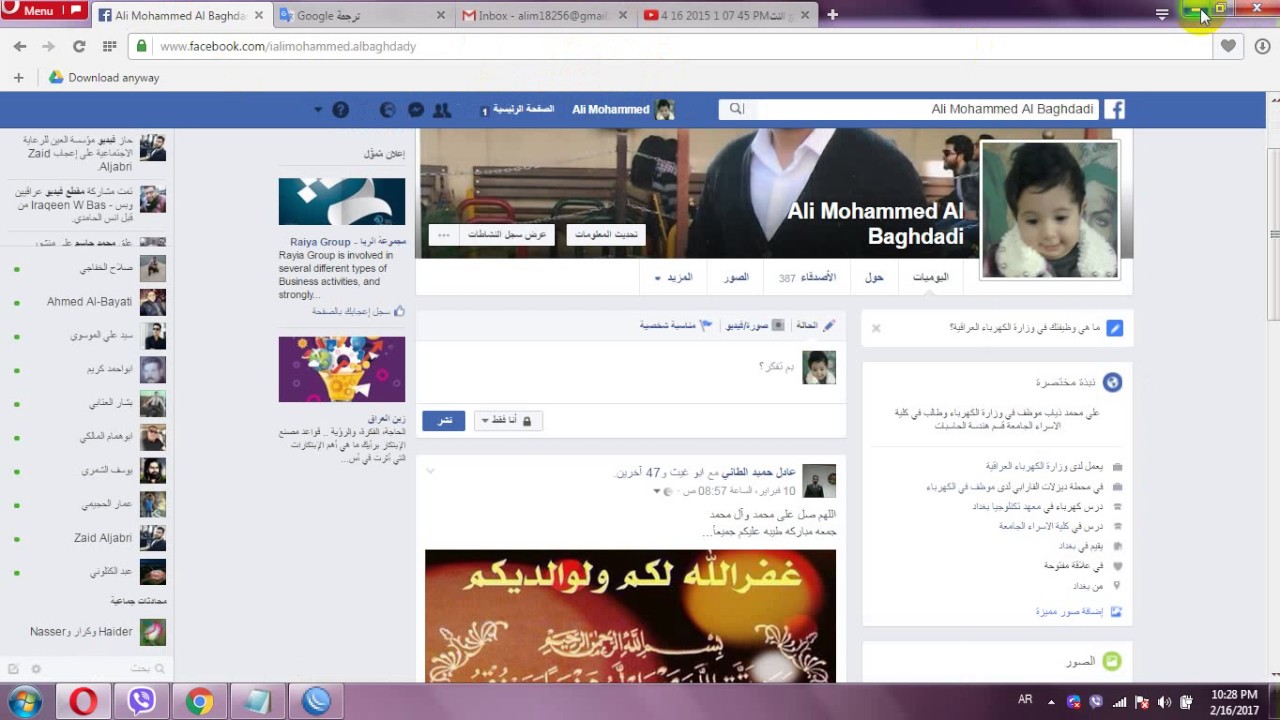
Task: Click the add featured photos link
Action: pyautogui.click(x=1069, y=611)
